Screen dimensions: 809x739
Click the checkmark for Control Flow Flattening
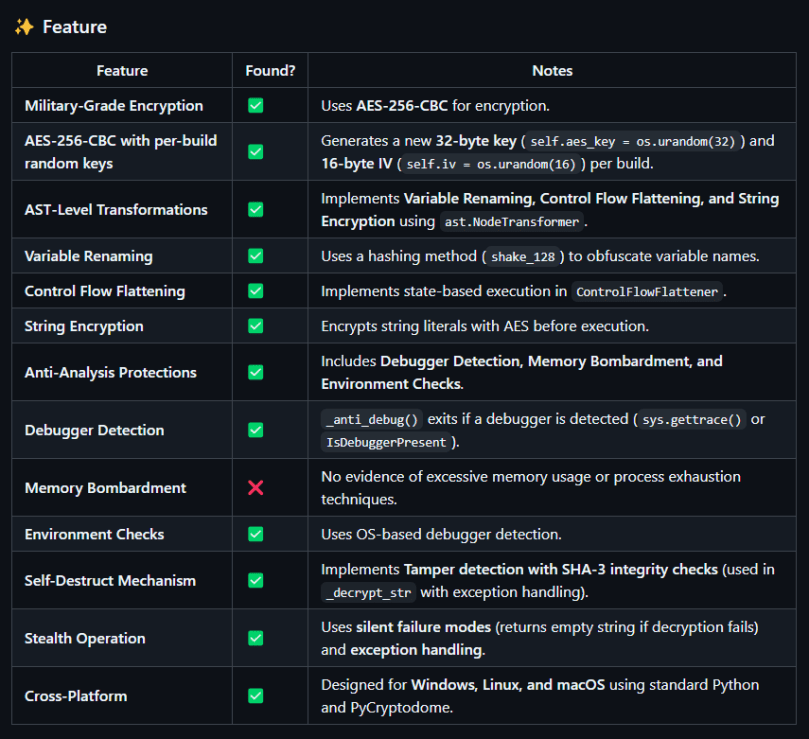click(256, 291)
